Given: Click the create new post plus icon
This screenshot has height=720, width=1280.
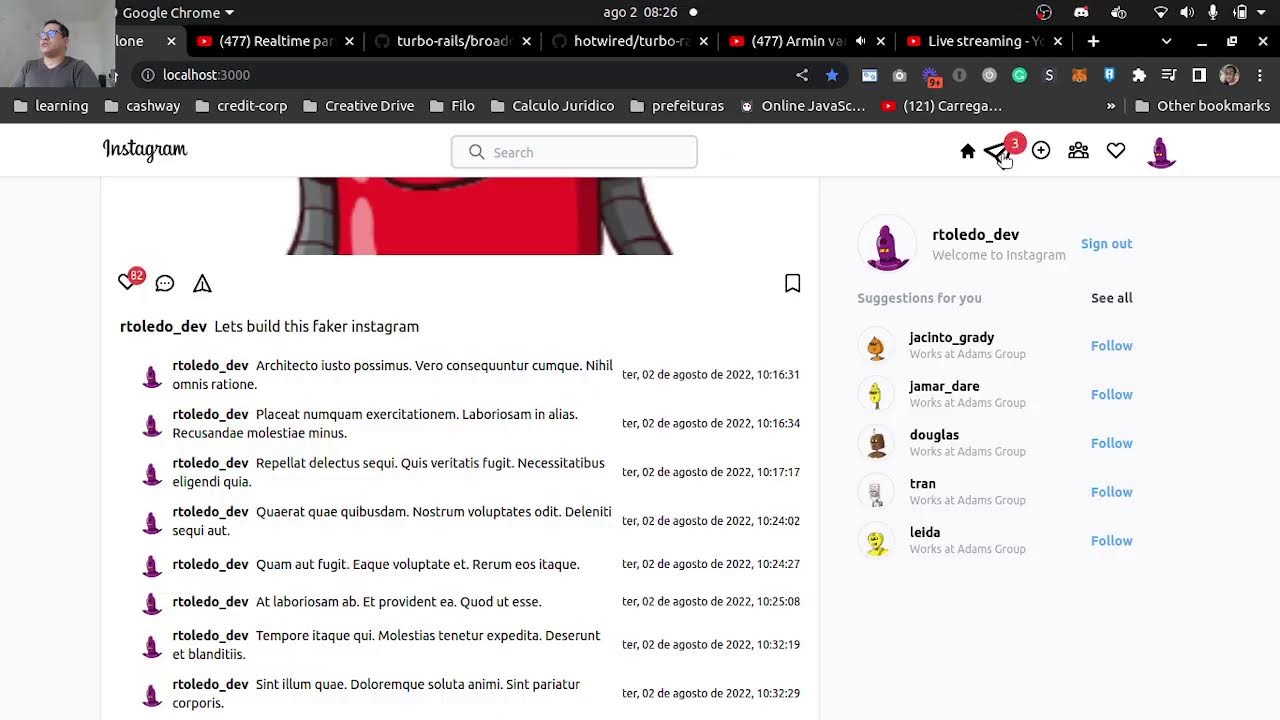Looking at the screenshot, I should tap(1041, 151).
